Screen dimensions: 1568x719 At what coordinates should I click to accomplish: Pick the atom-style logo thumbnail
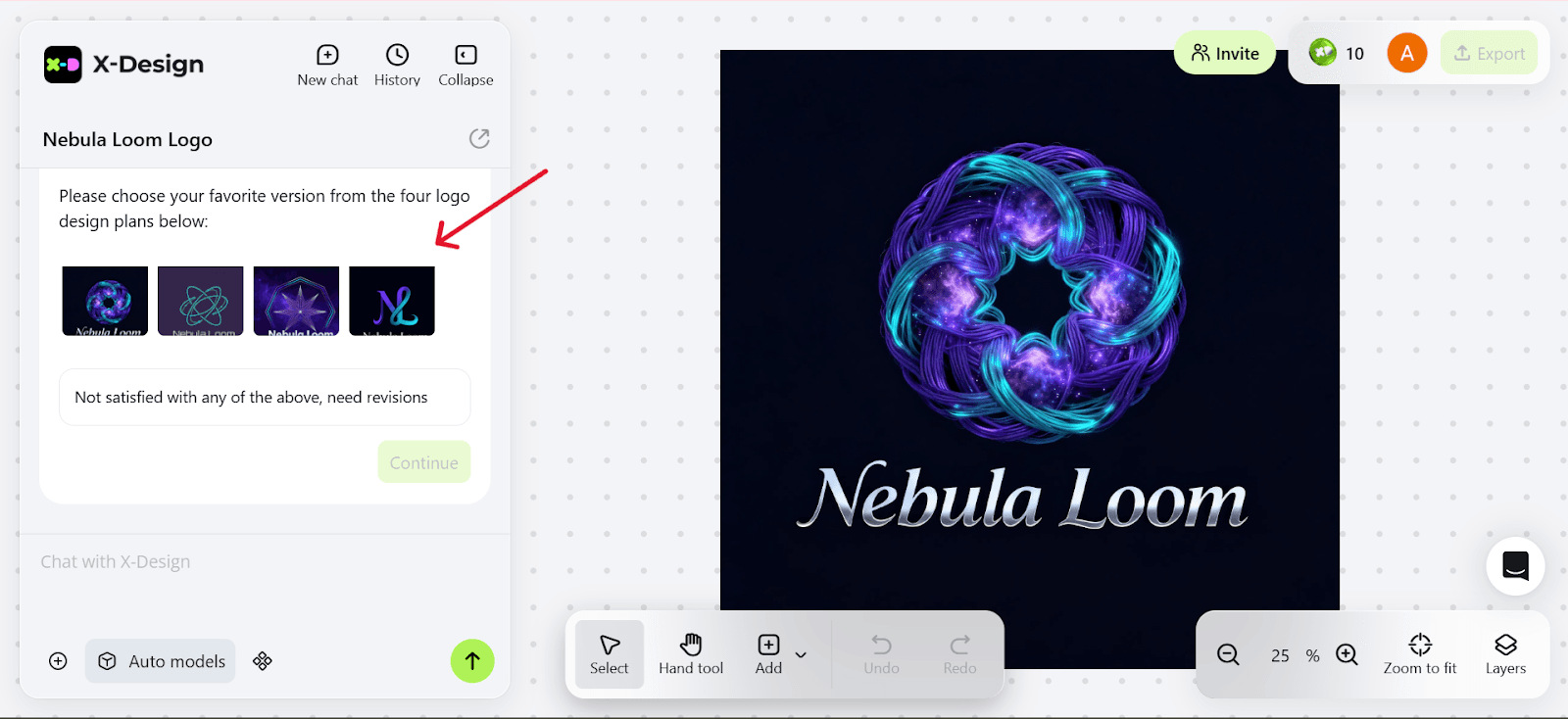click(200, 301)
